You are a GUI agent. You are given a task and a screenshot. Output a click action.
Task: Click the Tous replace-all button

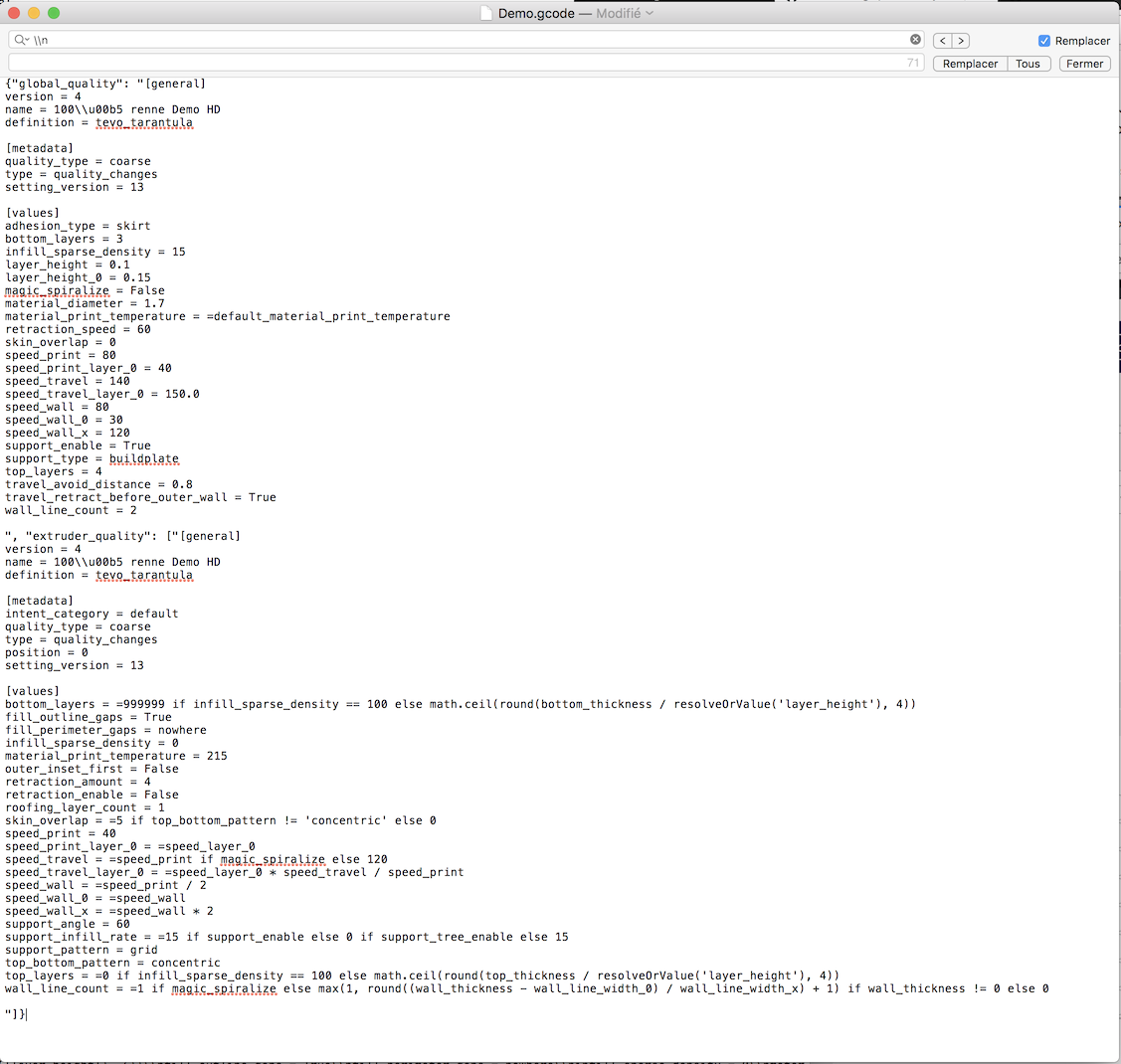[1028, 64]
